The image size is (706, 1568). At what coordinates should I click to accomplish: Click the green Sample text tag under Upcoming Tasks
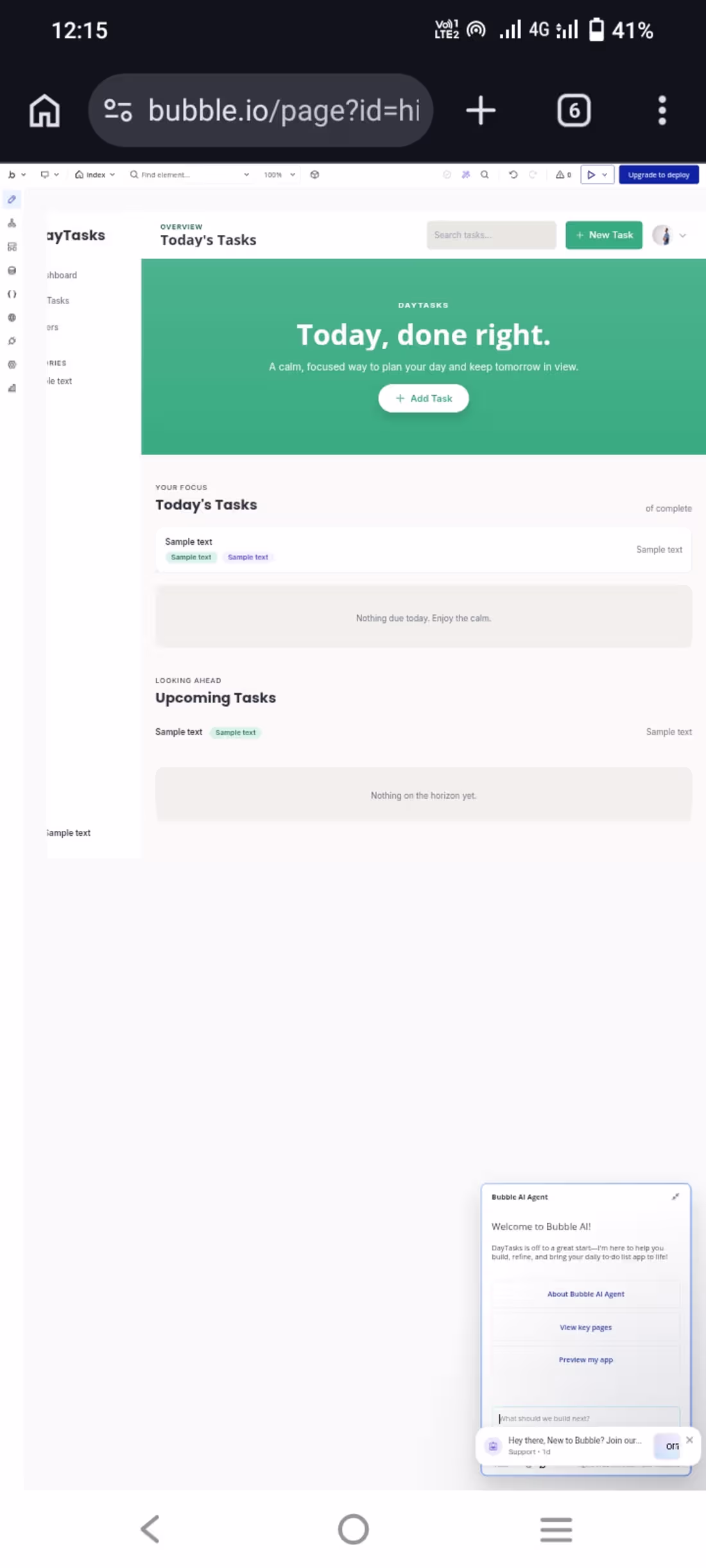[236, 732]
